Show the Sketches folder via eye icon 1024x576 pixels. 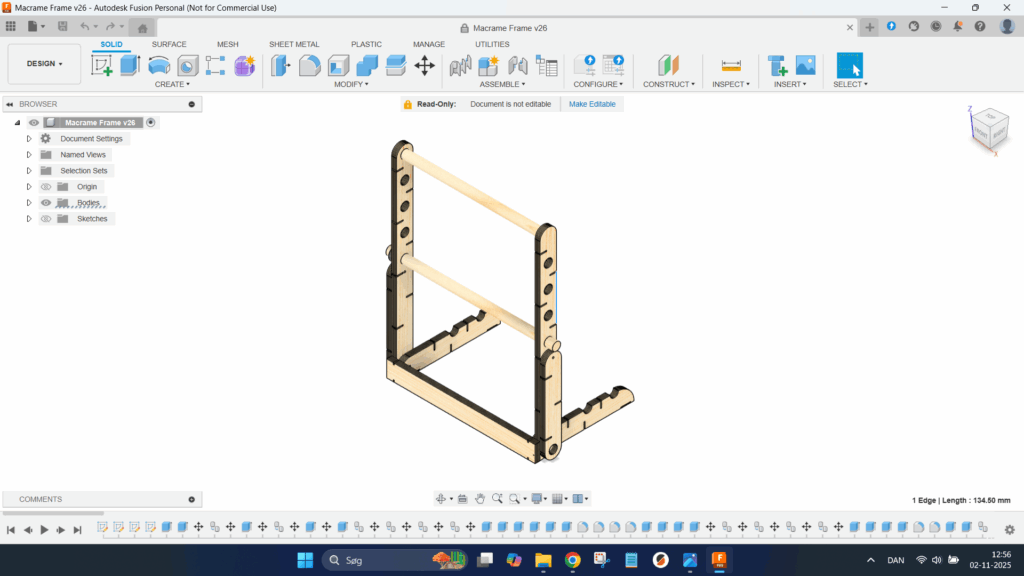[46, 219]
